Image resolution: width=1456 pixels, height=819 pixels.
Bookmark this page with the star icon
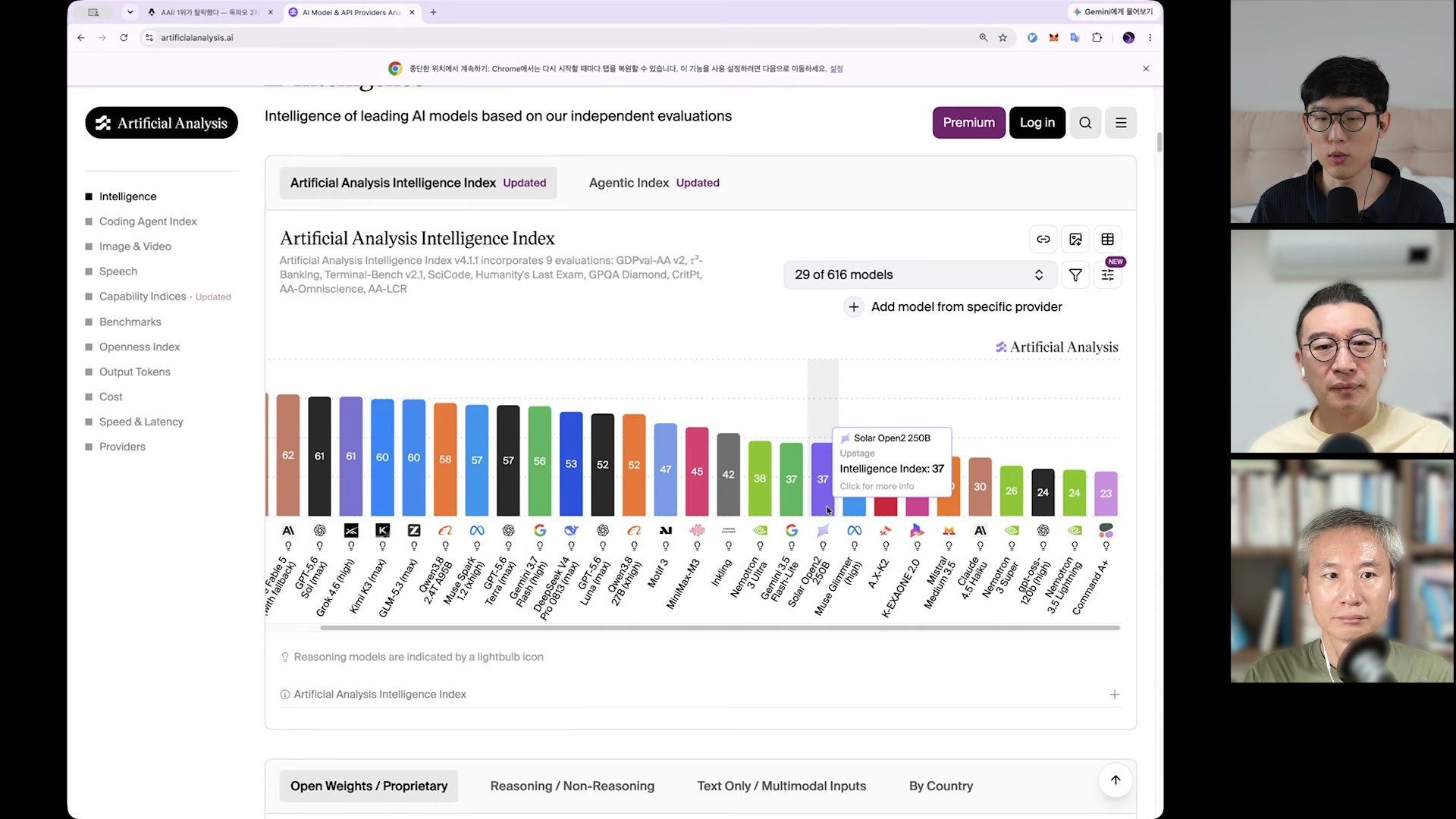[x=1003, y=37]
